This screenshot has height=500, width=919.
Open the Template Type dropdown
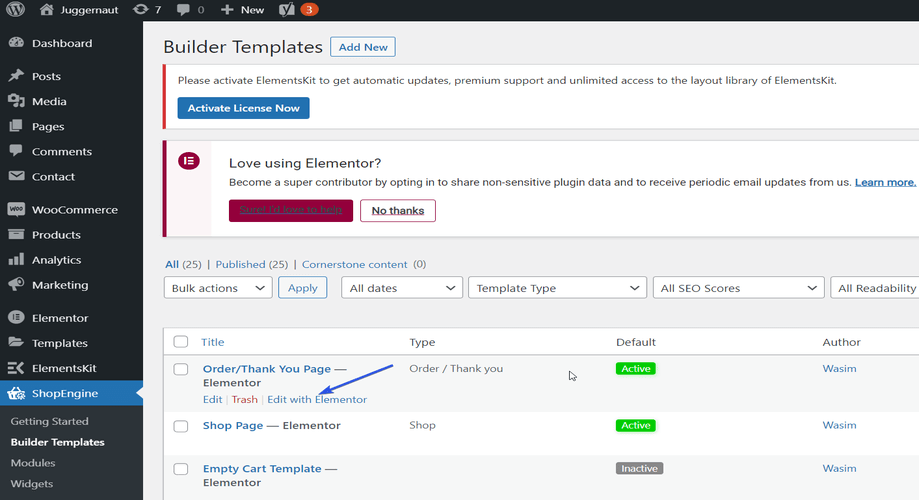pyautogui.click(x=557, y=288)
